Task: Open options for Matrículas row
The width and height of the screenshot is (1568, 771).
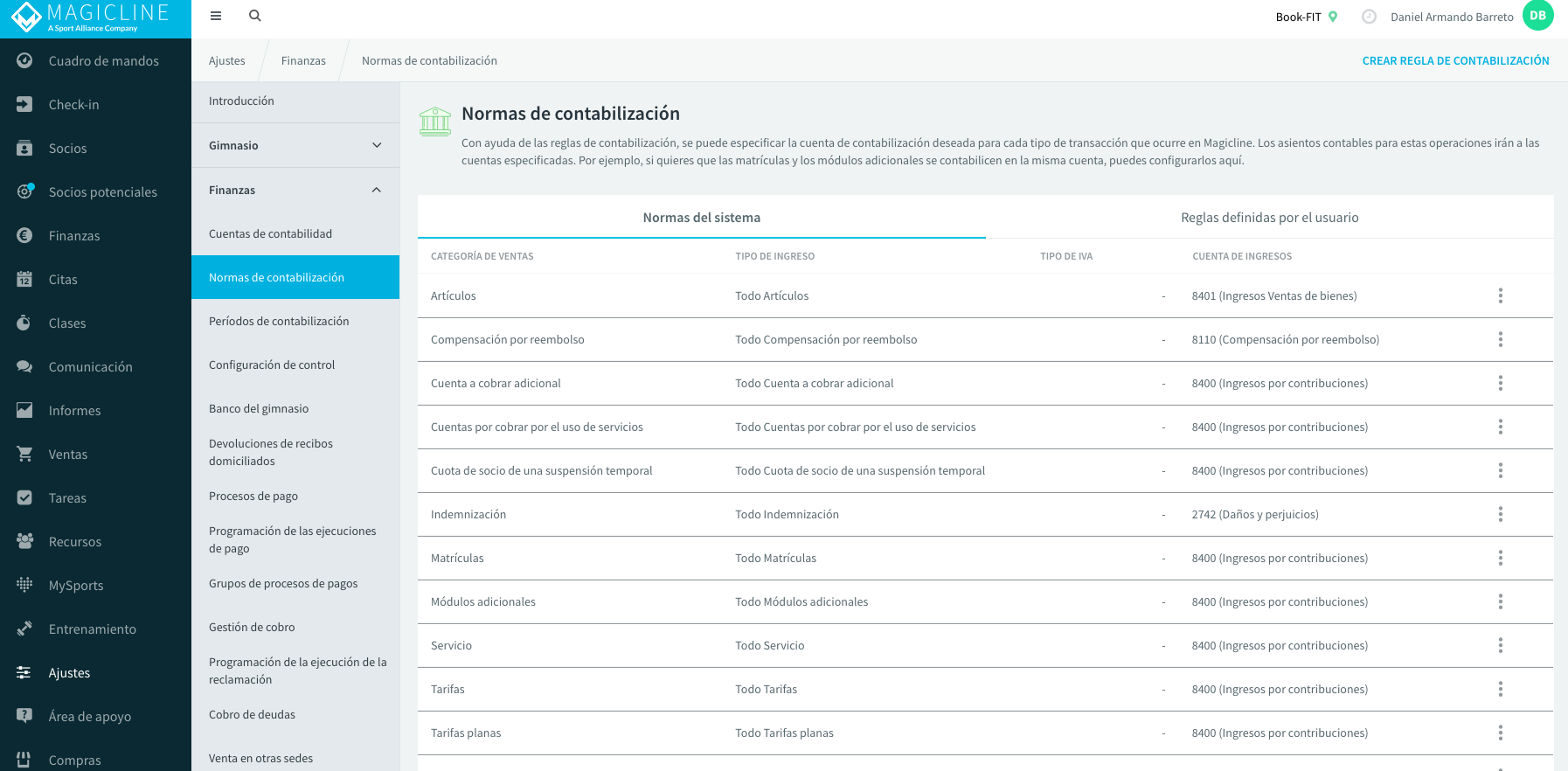Action: pos(1501,558)
